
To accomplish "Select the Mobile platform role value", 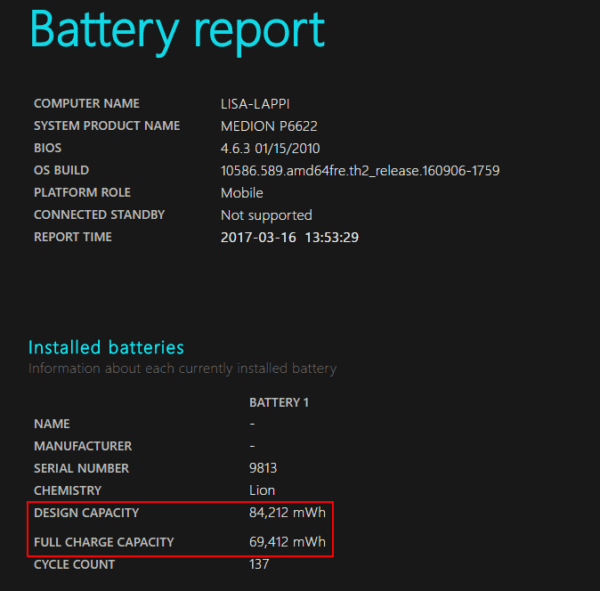I will pyautogui.click(x=242, y=193).
